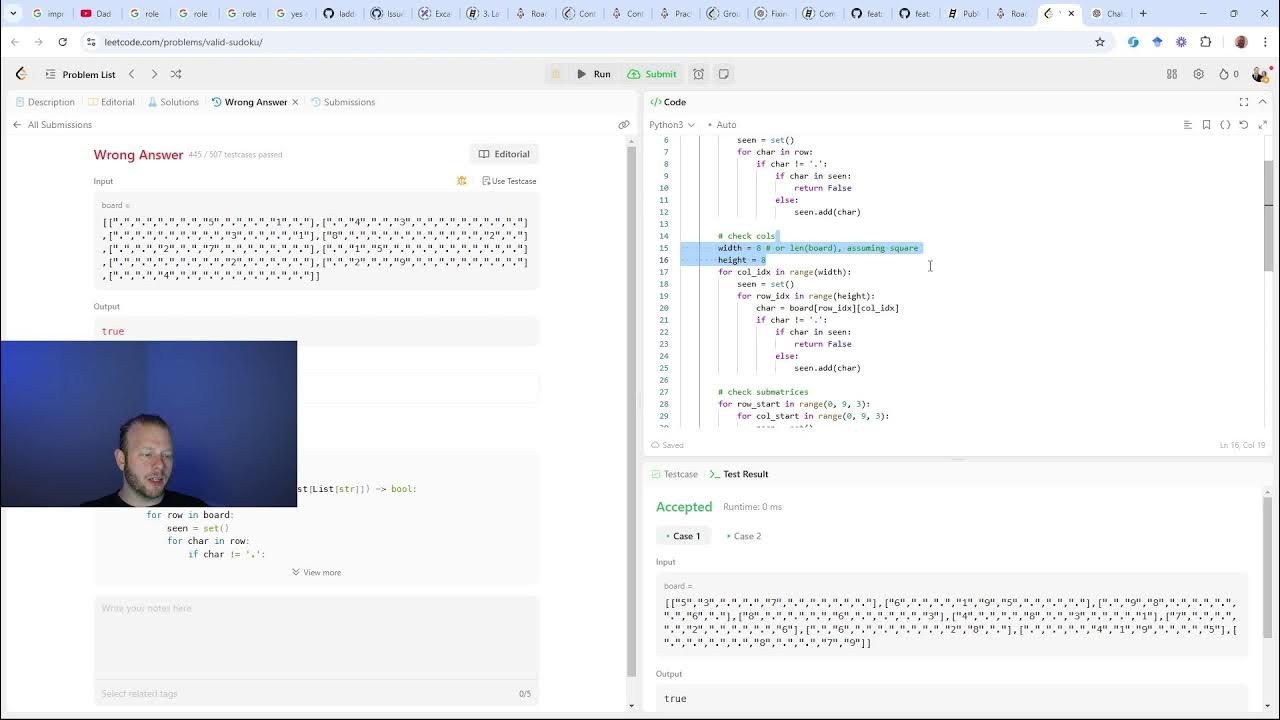Open the timer alarm clock icon

pyautogui.click(x=699, y=74)
